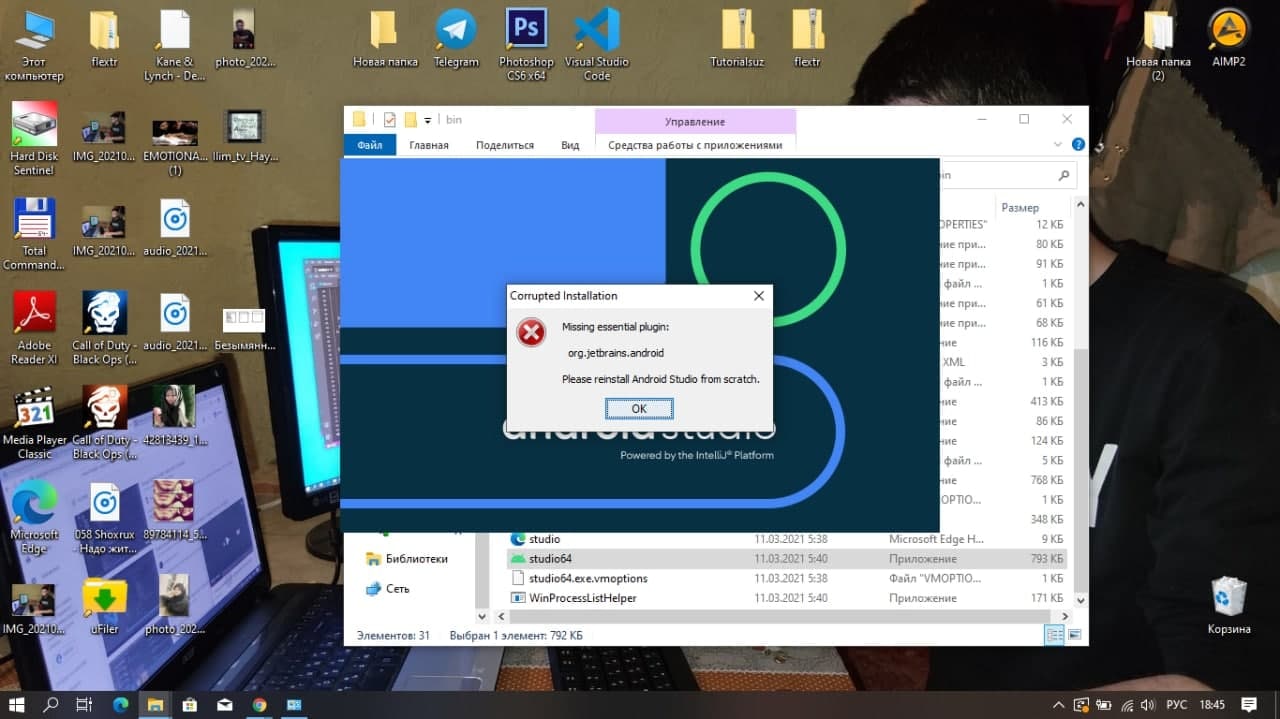
Task: Open Microsoft Store on taskbar
Action: click(189, 704)
